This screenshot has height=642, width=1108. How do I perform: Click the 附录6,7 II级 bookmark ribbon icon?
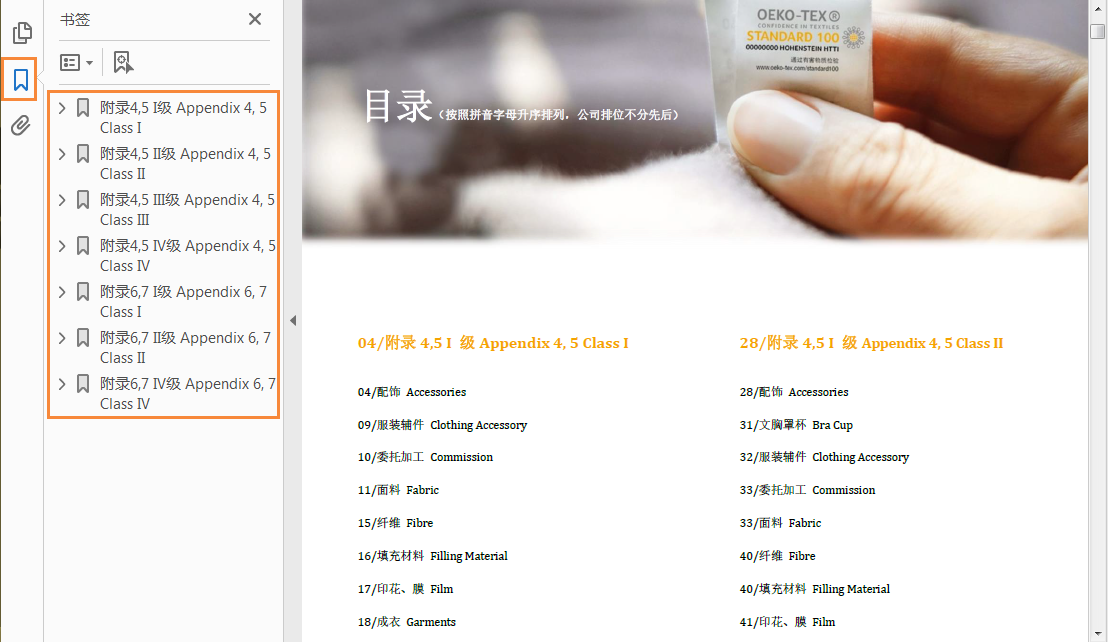pyautogui.click(x=83, y=338)
